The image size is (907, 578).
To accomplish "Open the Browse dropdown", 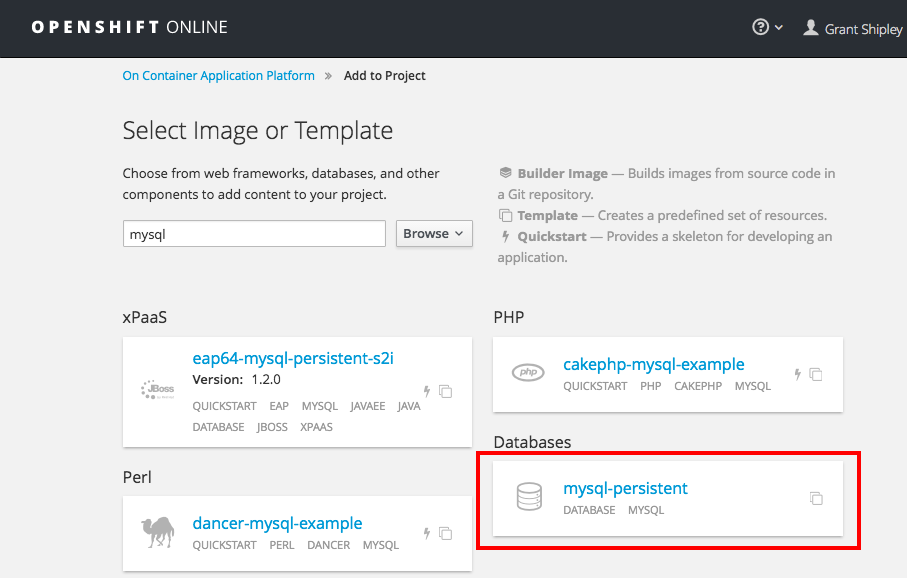I will tap(434, 233).
